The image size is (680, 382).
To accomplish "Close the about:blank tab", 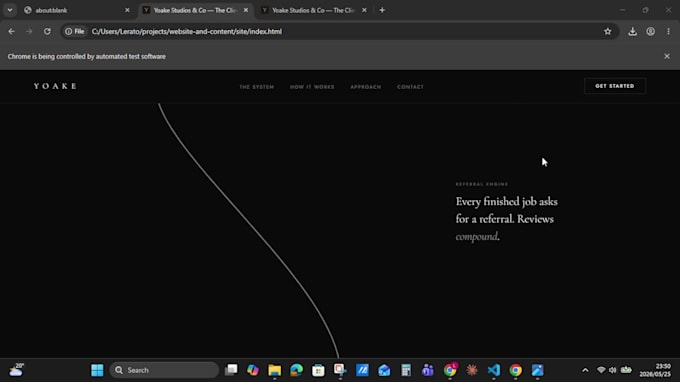I will [127, 10].
